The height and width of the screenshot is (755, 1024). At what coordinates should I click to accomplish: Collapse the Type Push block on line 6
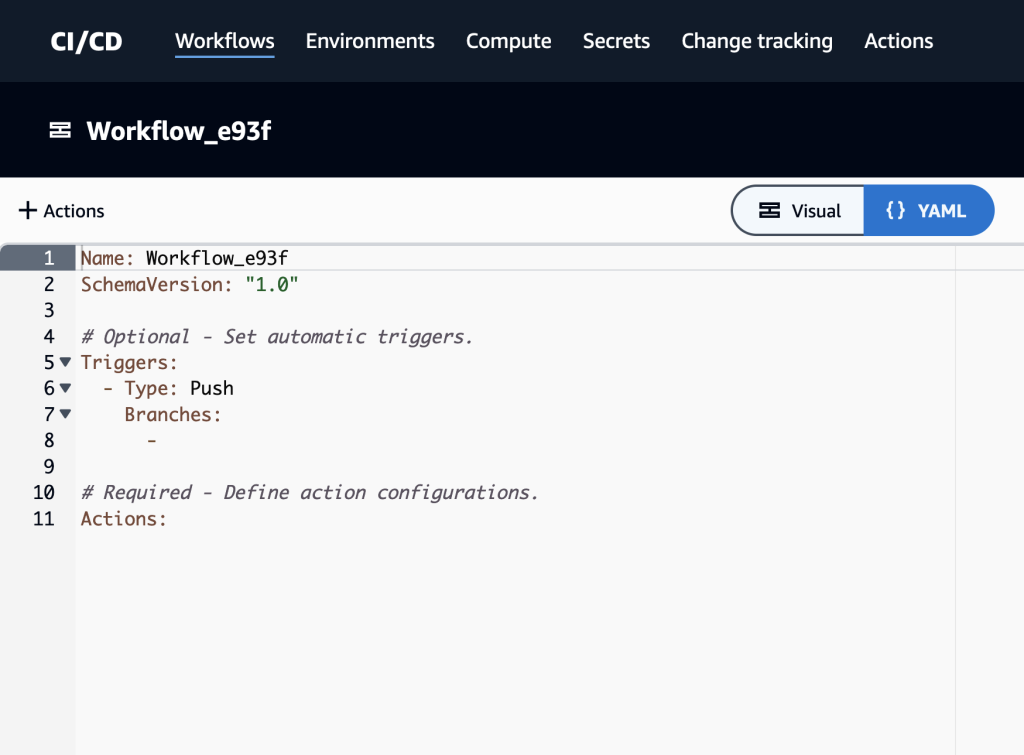[x=65, y=388]
